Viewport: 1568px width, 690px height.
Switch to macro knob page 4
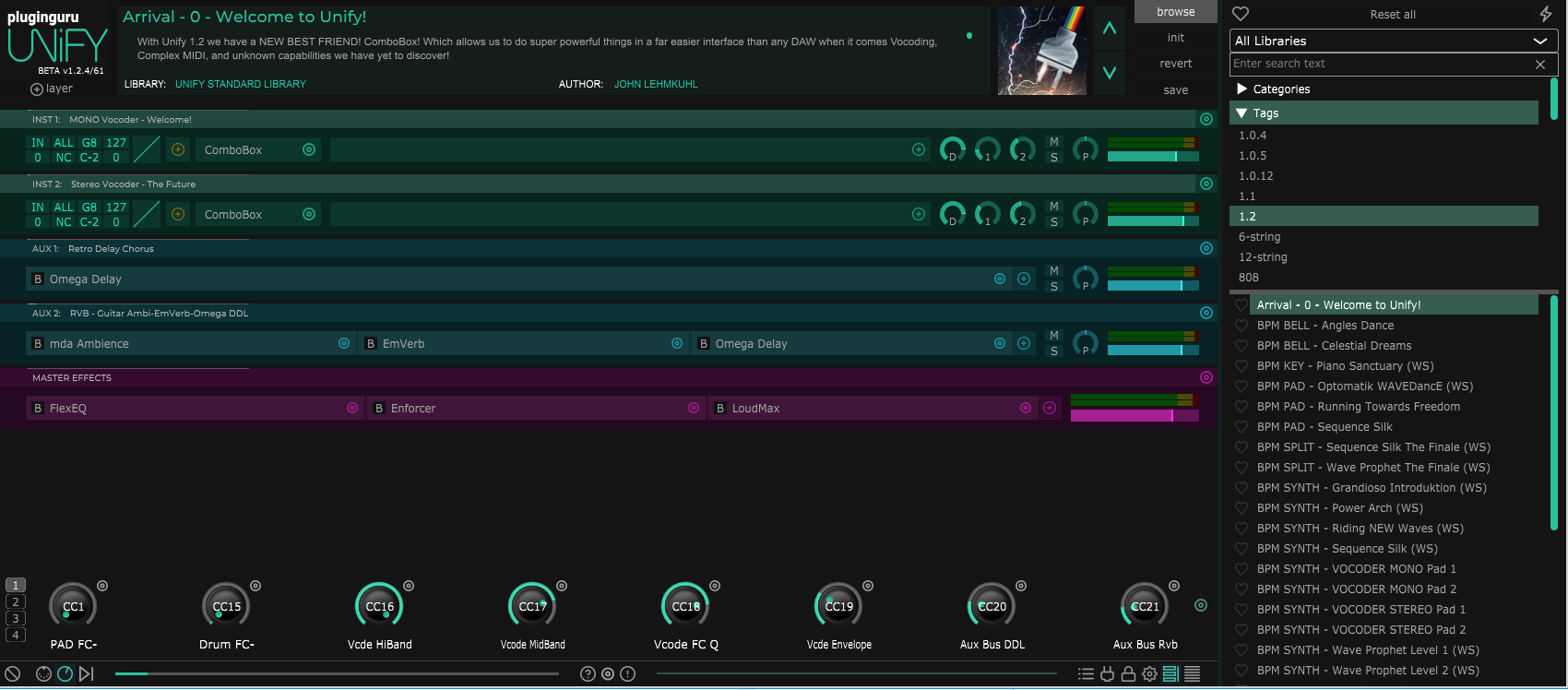click(x=16, y=635)
